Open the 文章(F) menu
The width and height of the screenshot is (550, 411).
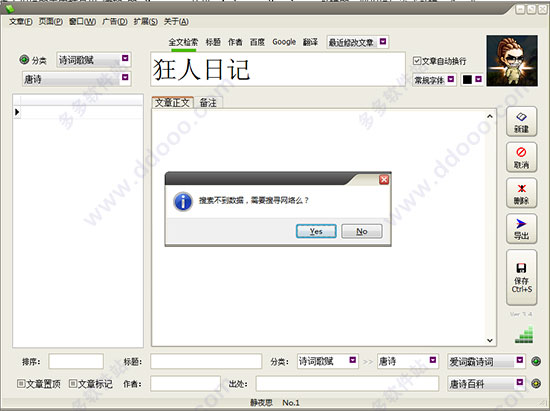coord(21,22)
